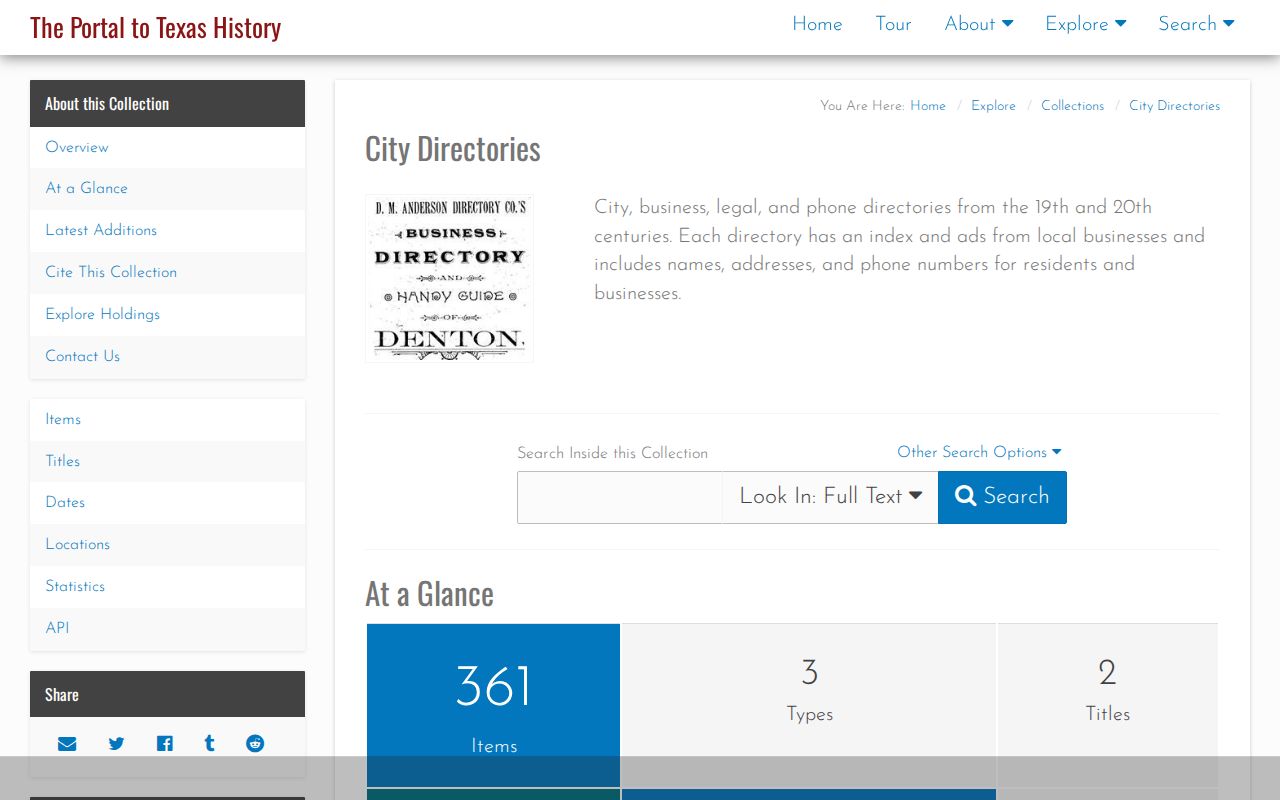Browse by Dates

tap(167, 502)
